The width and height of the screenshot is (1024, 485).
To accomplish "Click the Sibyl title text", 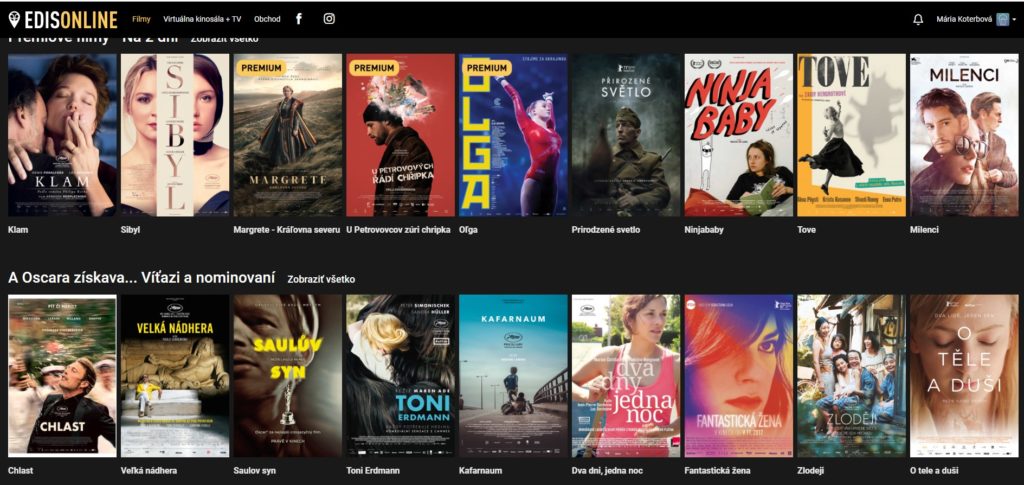I will point(131,230).
